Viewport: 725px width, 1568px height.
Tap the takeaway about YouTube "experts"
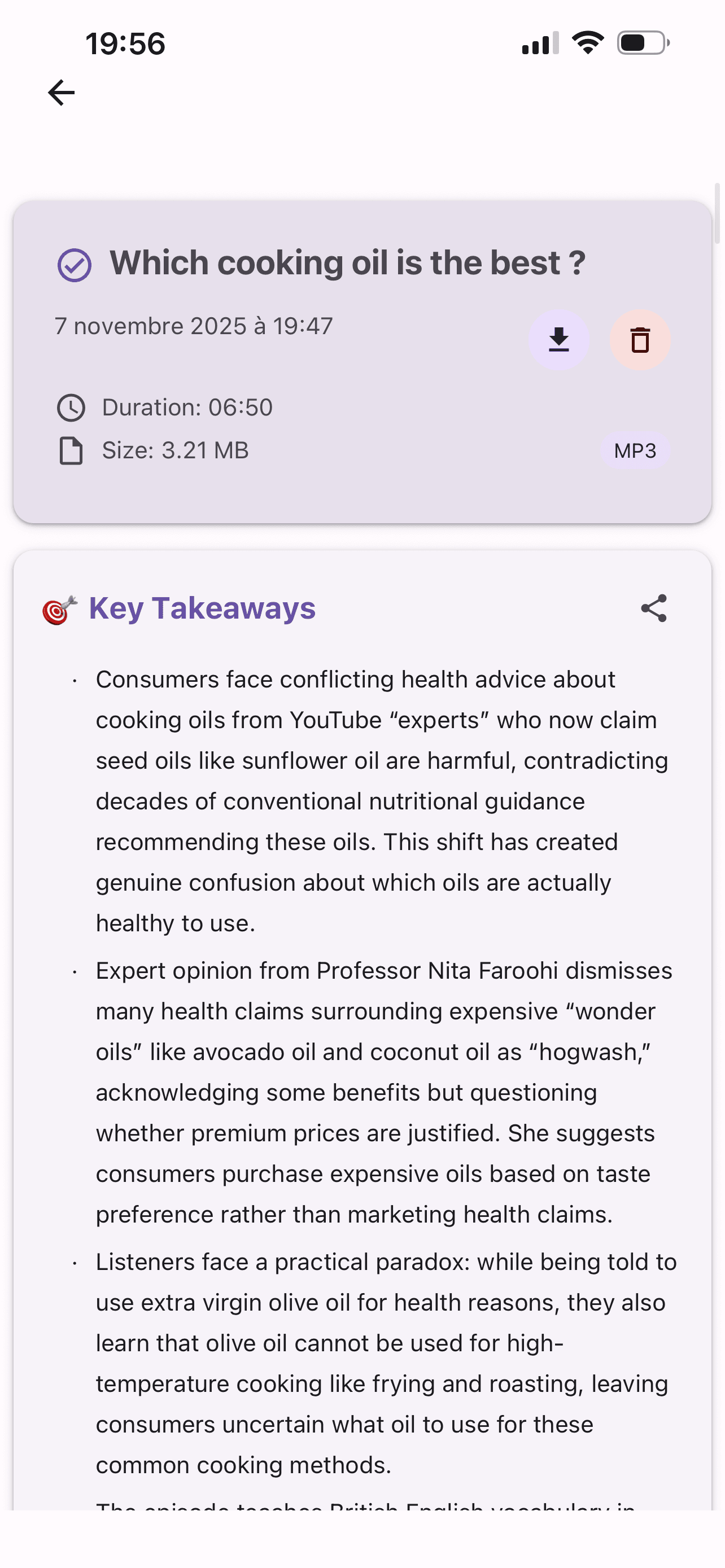(381, 801)
